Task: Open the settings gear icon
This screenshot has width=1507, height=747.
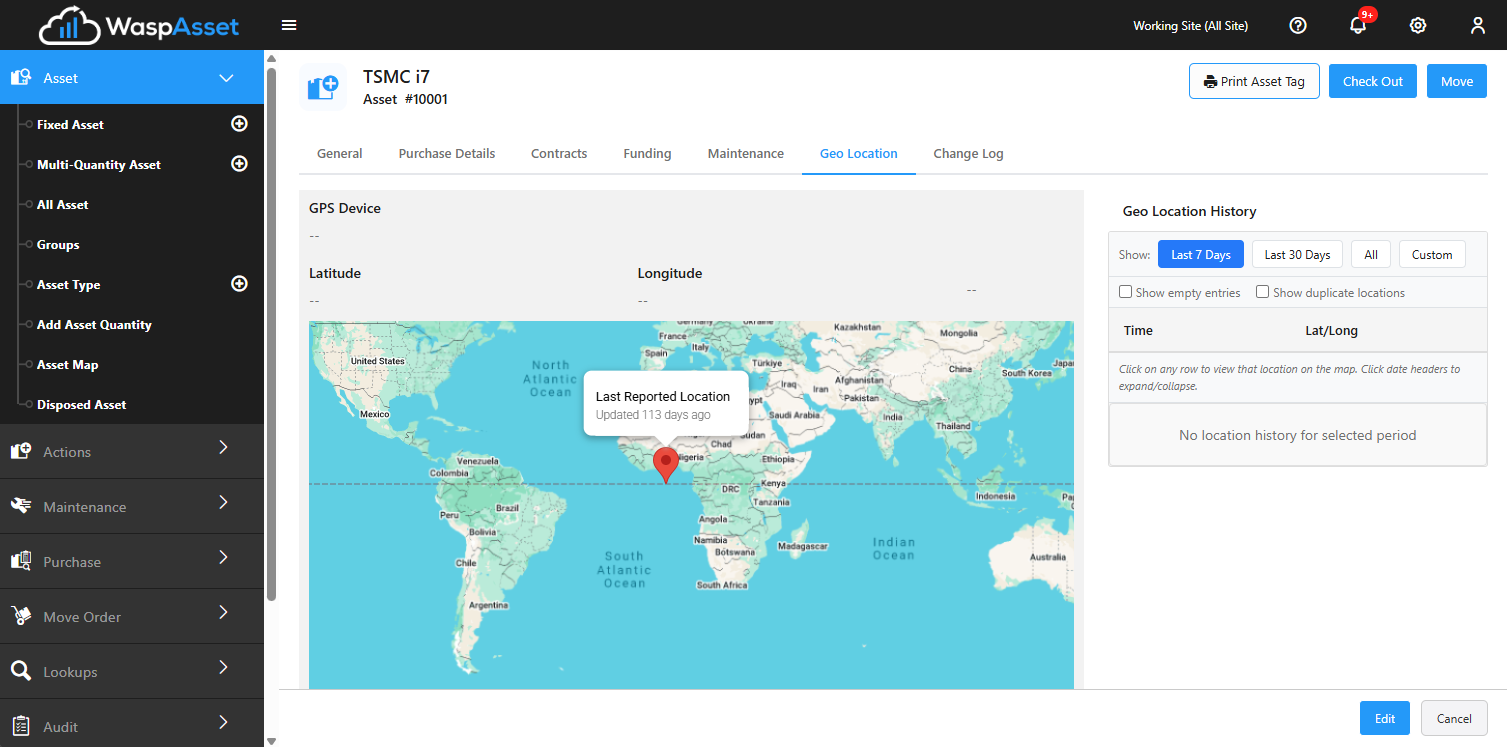Action: click(1418, 26)
